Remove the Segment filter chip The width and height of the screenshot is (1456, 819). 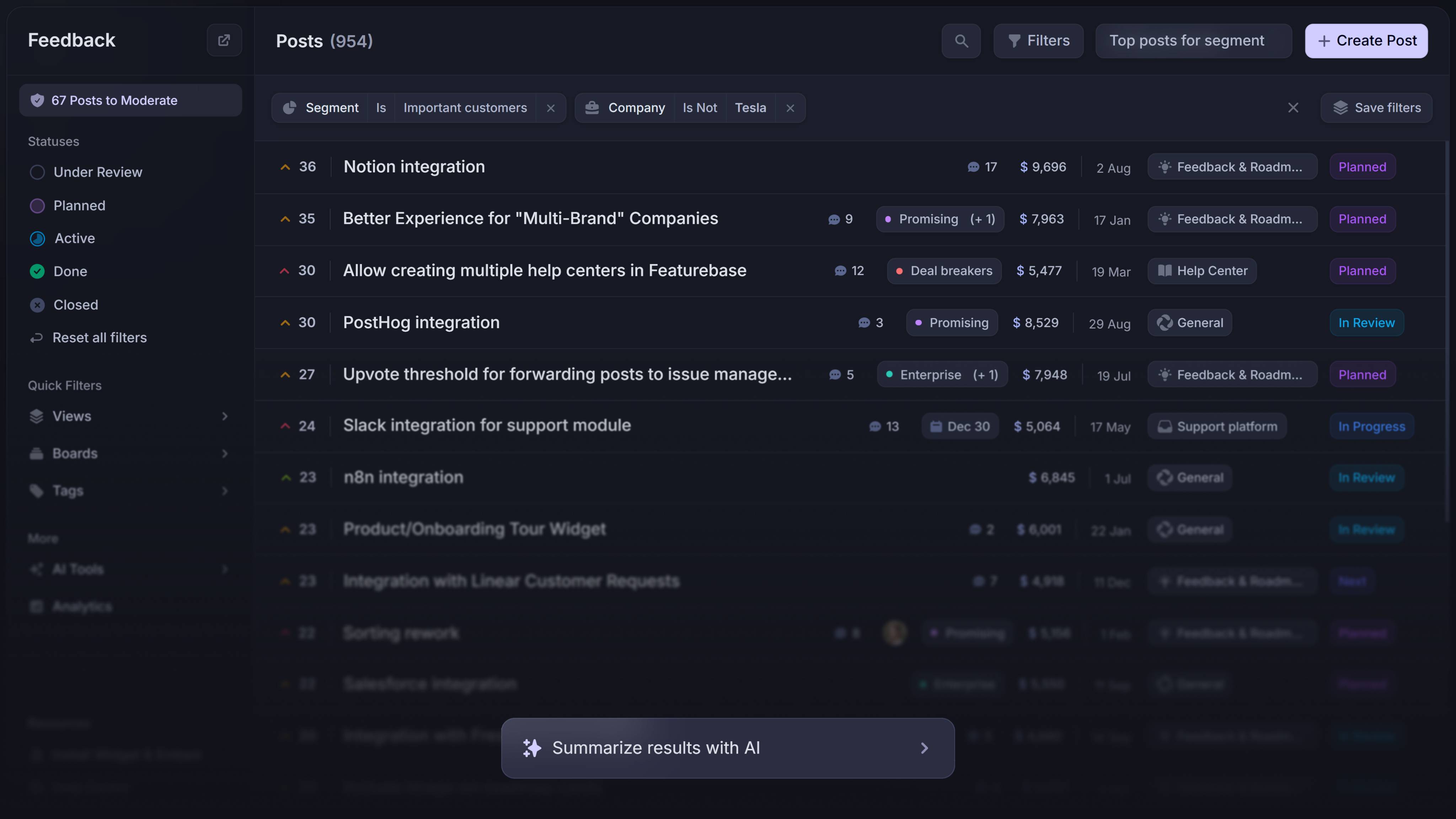(551, 108)
